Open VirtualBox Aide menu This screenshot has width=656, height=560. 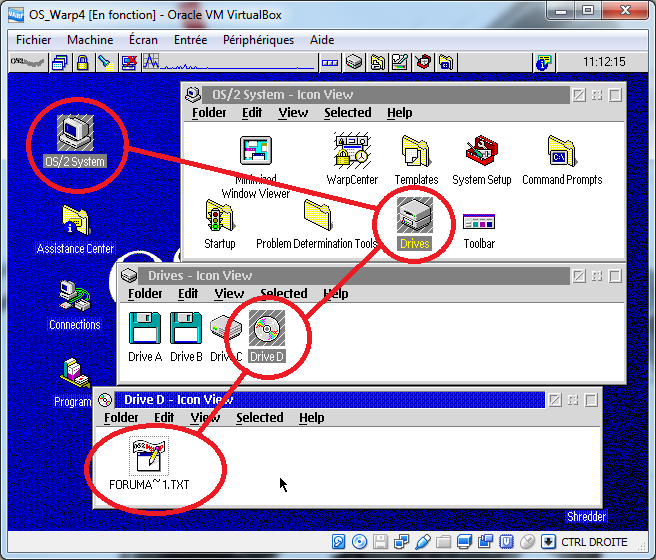pos(322,40)
